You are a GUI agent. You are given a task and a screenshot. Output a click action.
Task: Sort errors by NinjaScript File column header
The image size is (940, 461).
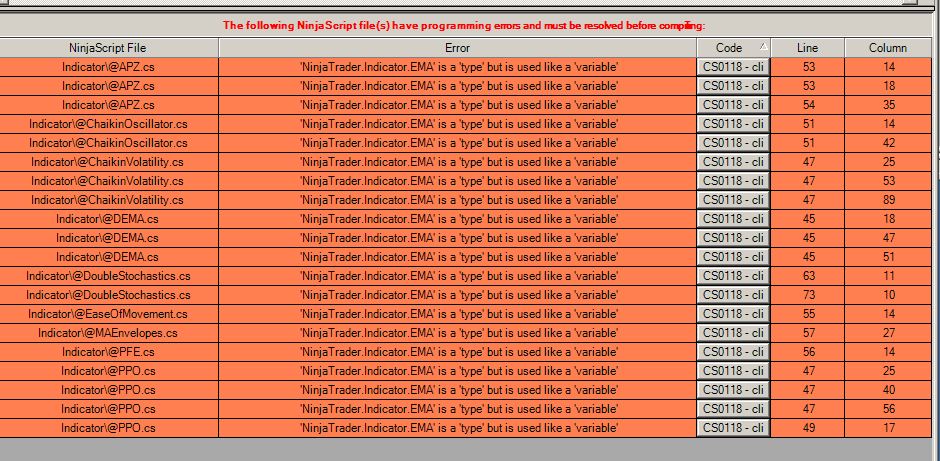coord(109,48)
